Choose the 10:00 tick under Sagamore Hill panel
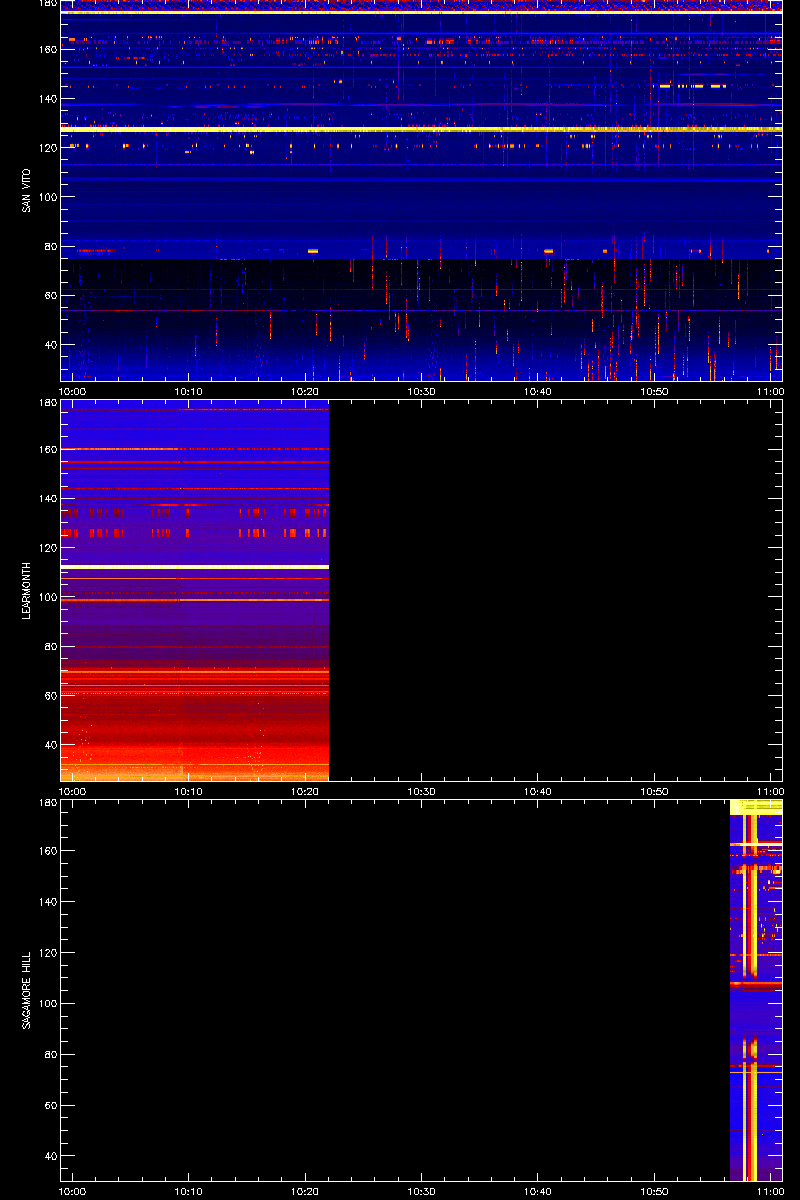 (x=72, y=1191)
